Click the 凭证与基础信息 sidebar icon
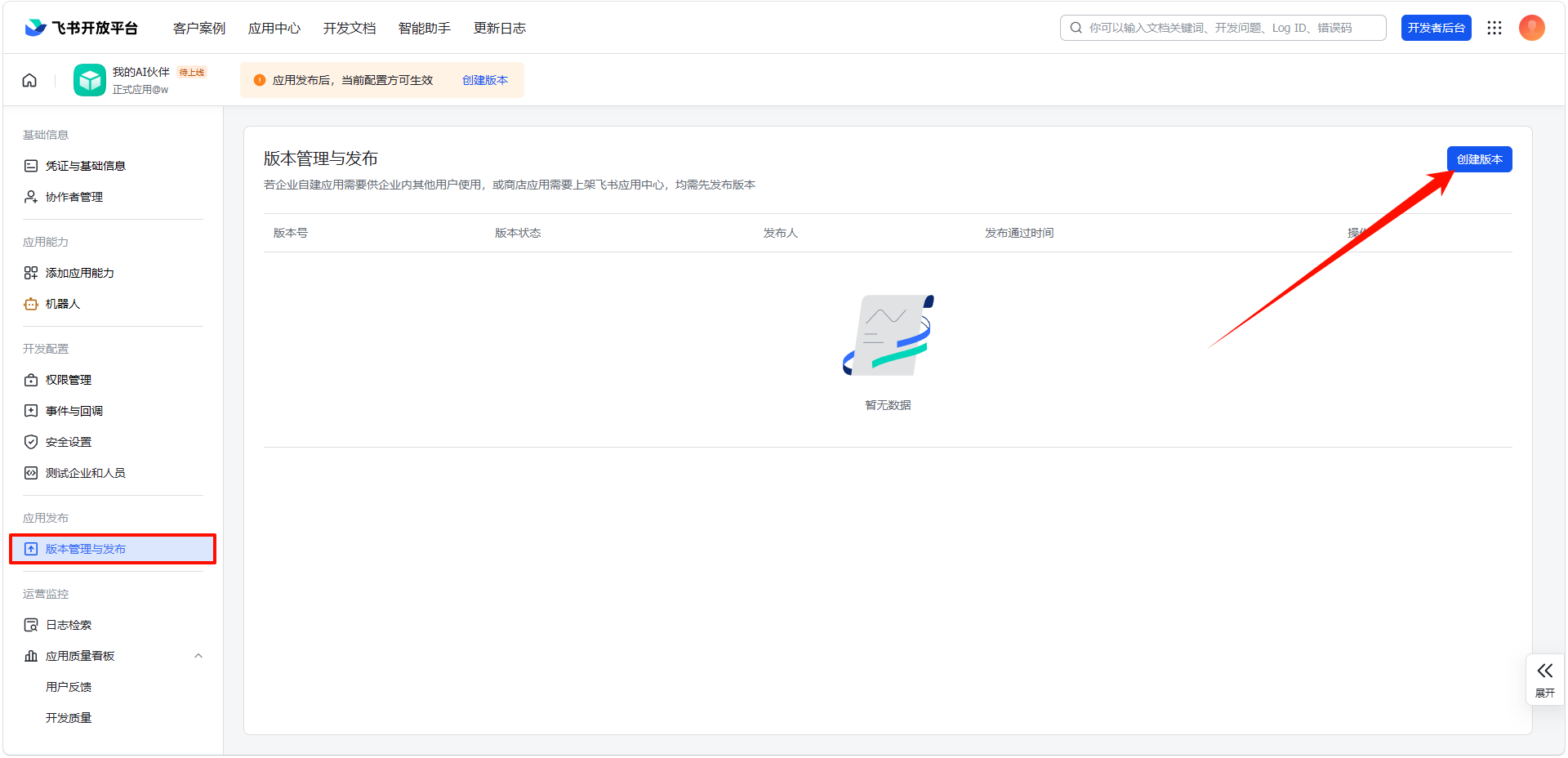1568x758 pixels. click(31, 166)
